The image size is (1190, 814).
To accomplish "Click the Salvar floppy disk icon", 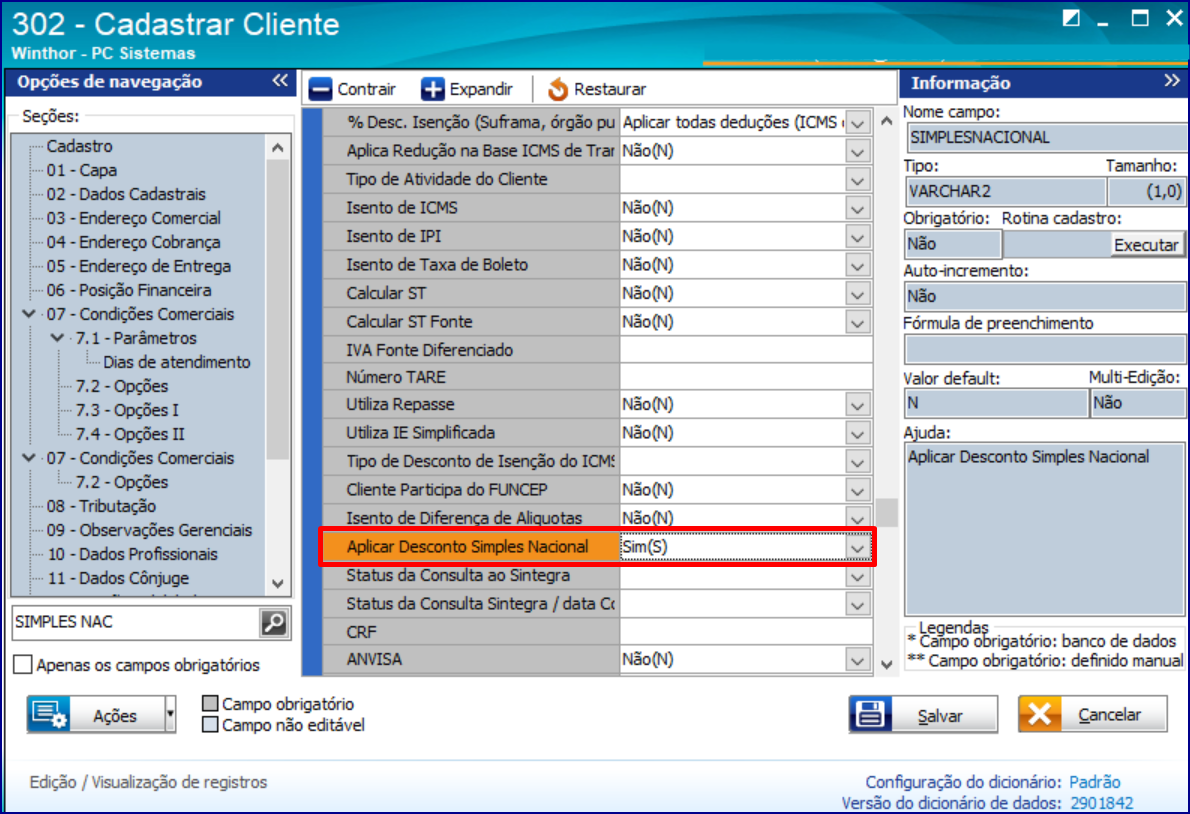I will pyautogui.click(x=870, y=715).
